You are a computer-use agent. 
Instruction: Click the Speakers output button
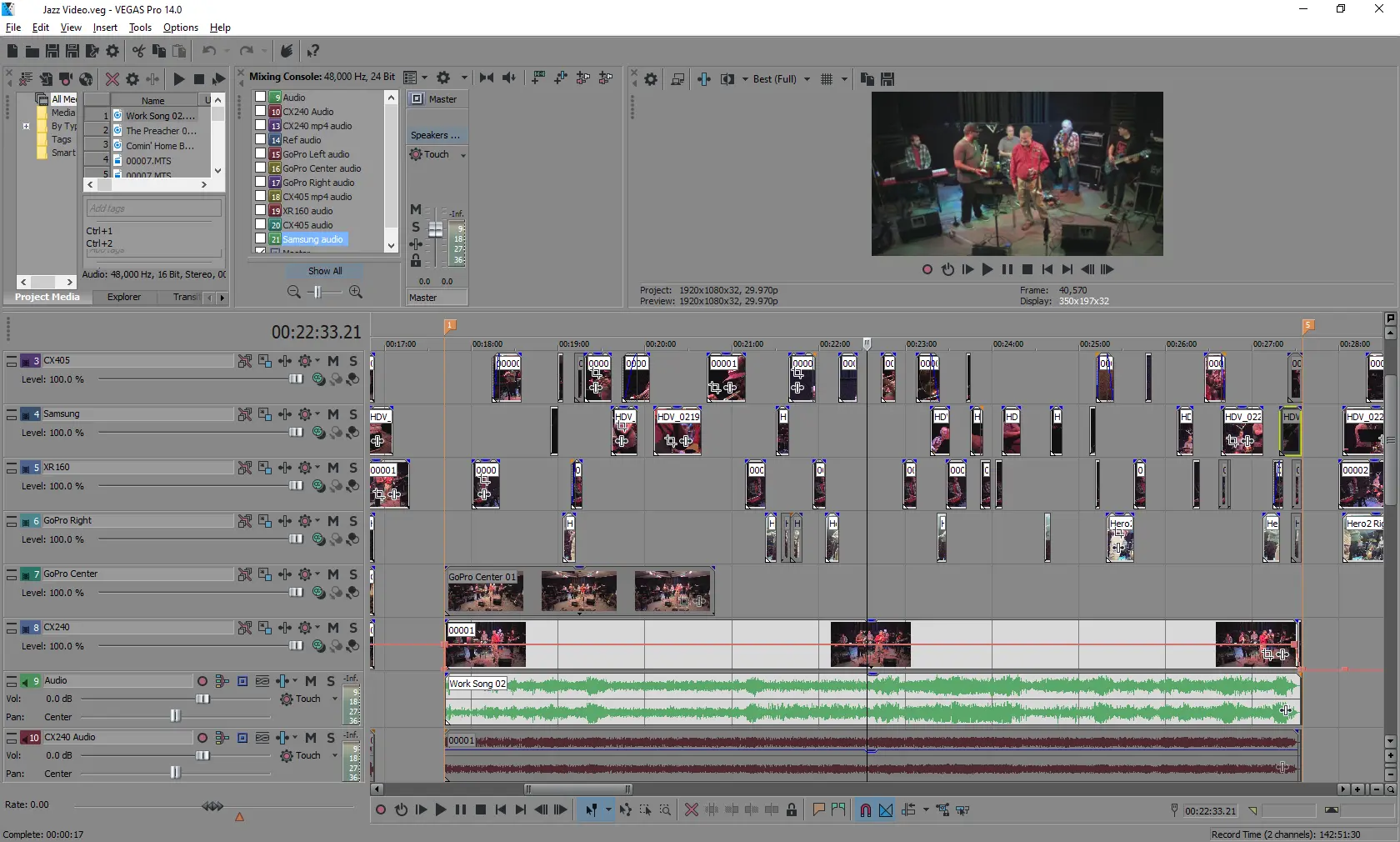pyautogui.click(x=436, y=135)
